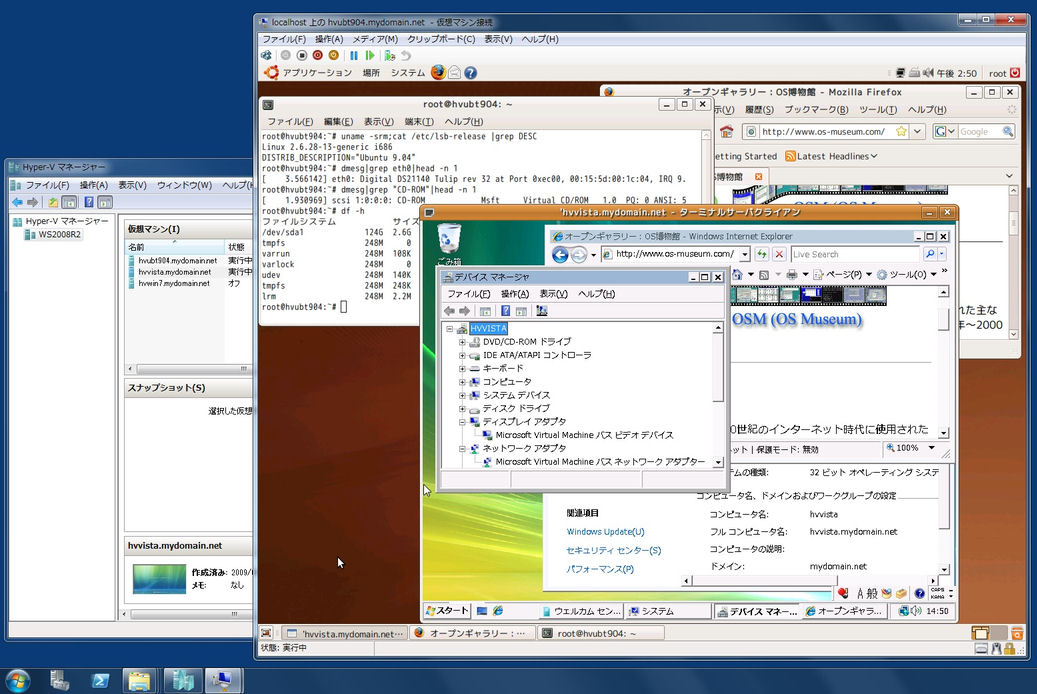Click the Live Search magnifier icon in IE

tap(930, 254)
